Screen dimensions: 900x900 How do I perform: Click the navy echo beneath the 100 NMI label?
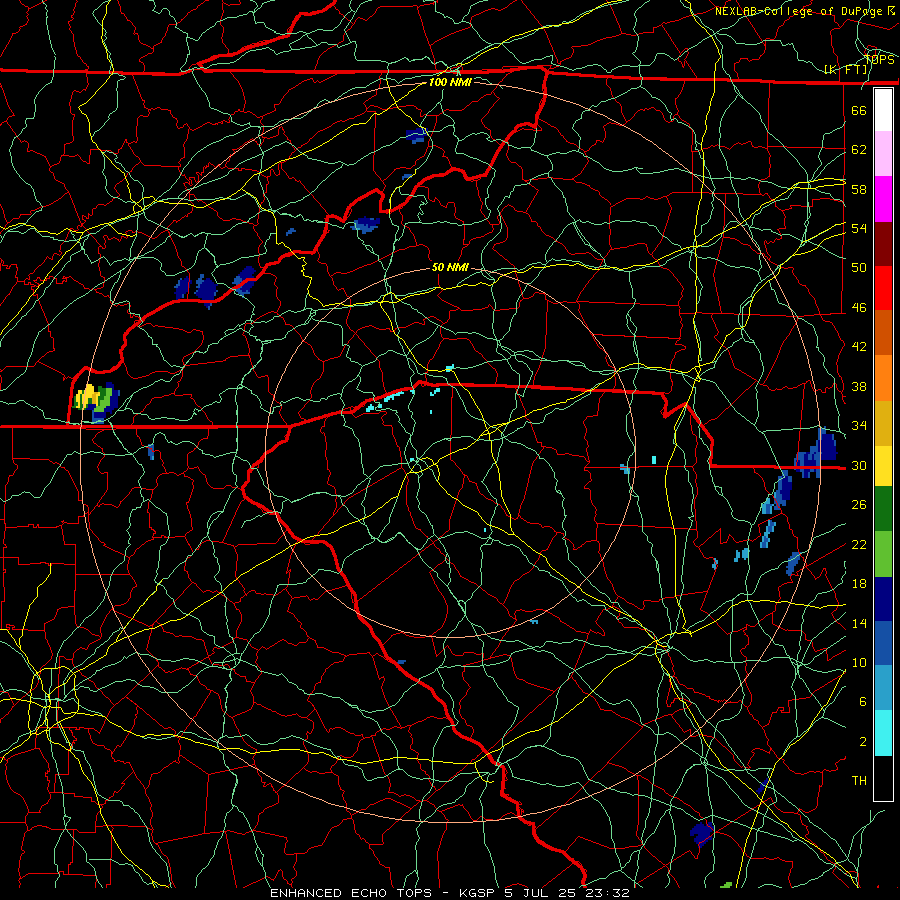(x=416, y=135)
